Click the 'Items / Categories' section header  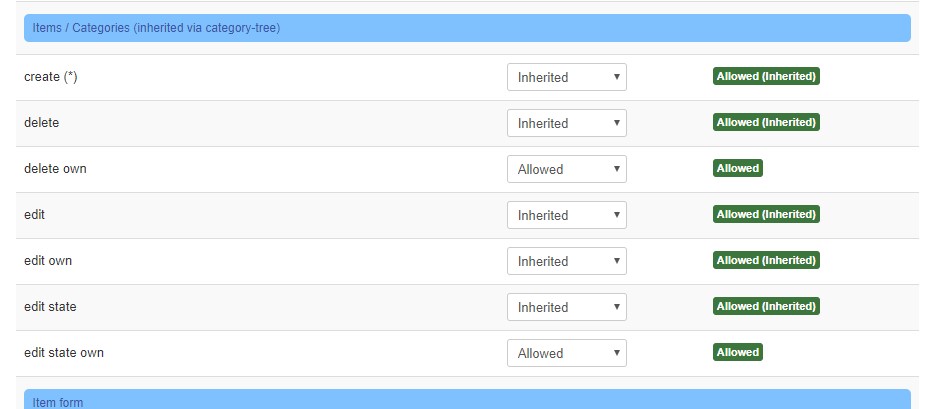(467, 28)
